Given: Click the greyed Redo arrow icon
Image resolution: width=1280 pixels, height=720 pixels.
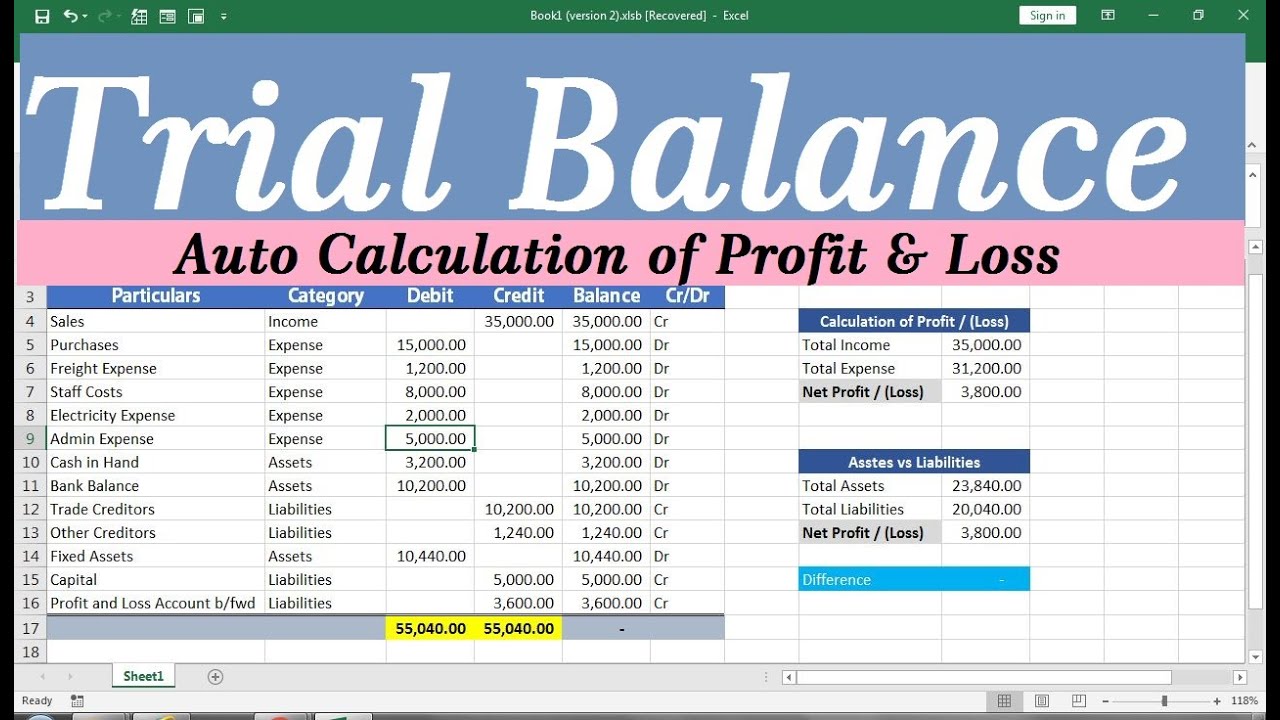Looking at the screenshot, I should point(104,16).
